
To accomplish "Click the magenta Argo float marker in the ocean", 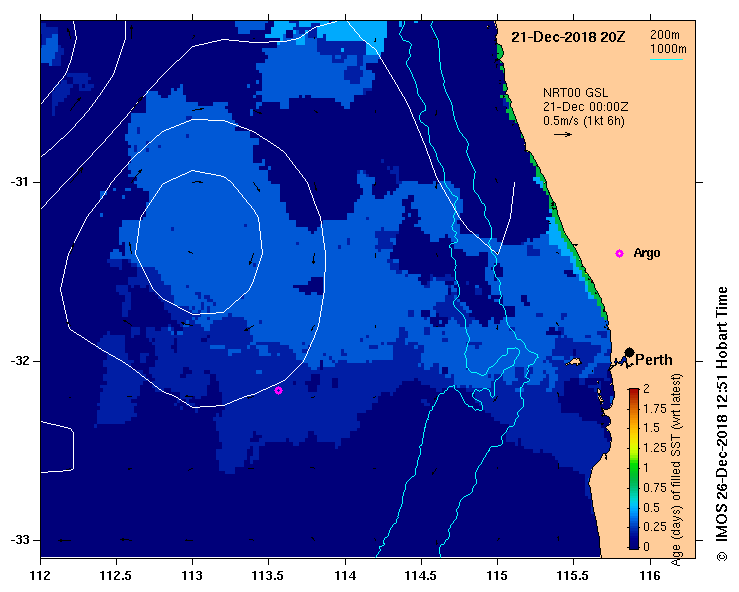I will click(279, 390).
